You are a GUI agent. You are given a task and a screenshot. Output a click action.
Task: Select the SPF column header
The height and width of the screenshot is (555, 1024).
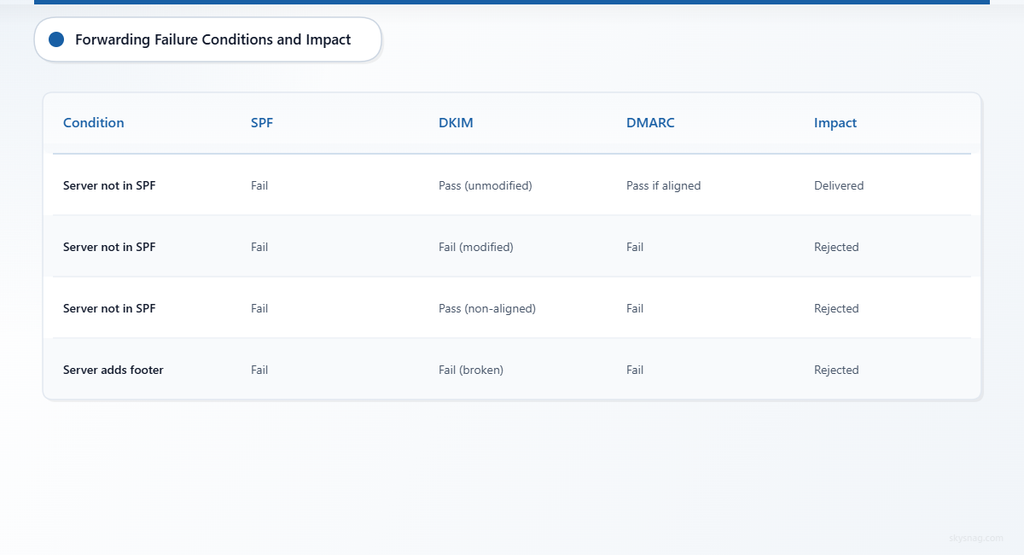[x=262, y=123]
